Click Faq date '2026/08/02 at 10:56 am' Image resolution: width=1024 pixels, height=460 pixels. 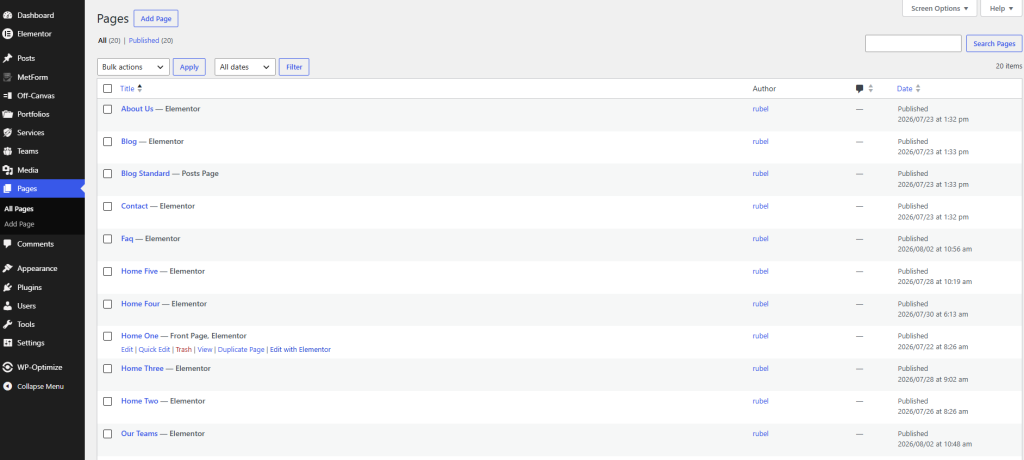tap(934, 249)
